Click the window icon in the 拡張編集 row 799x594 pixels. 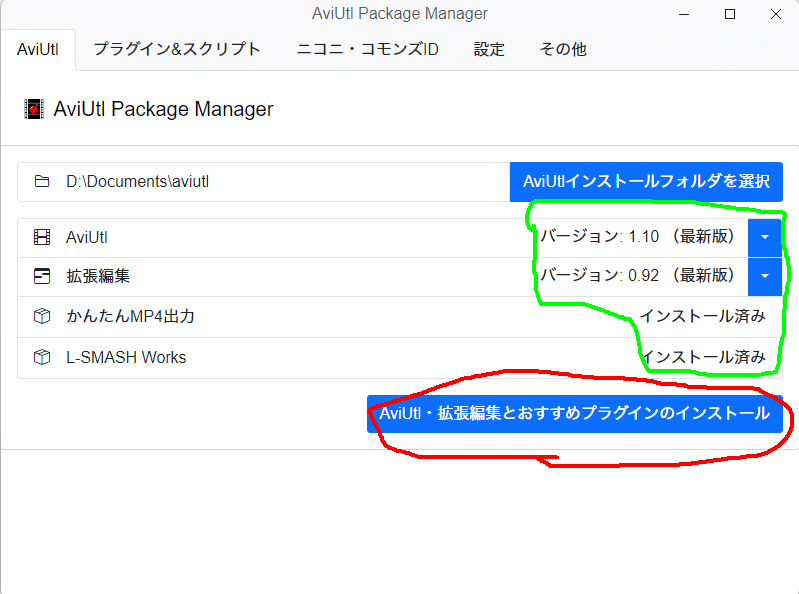click(42, 276)
